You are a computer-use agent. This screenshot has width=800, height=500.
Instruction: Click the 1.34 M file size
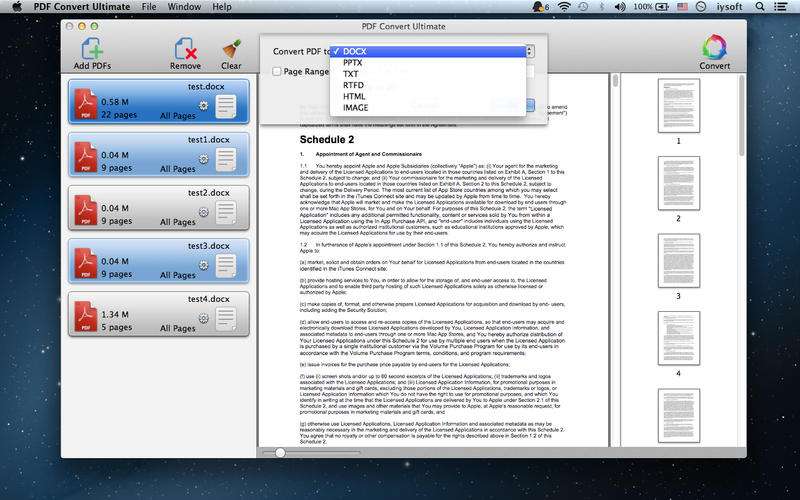tap(115, 314)
